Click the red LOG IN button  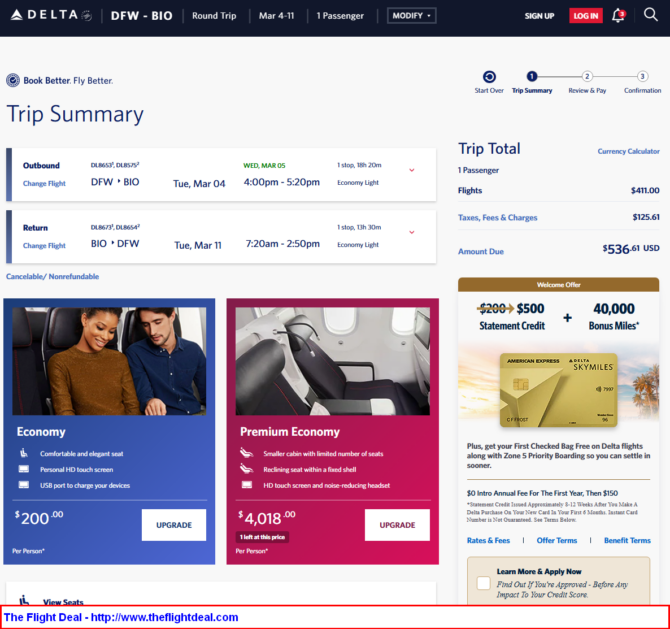tap(585, 16)
